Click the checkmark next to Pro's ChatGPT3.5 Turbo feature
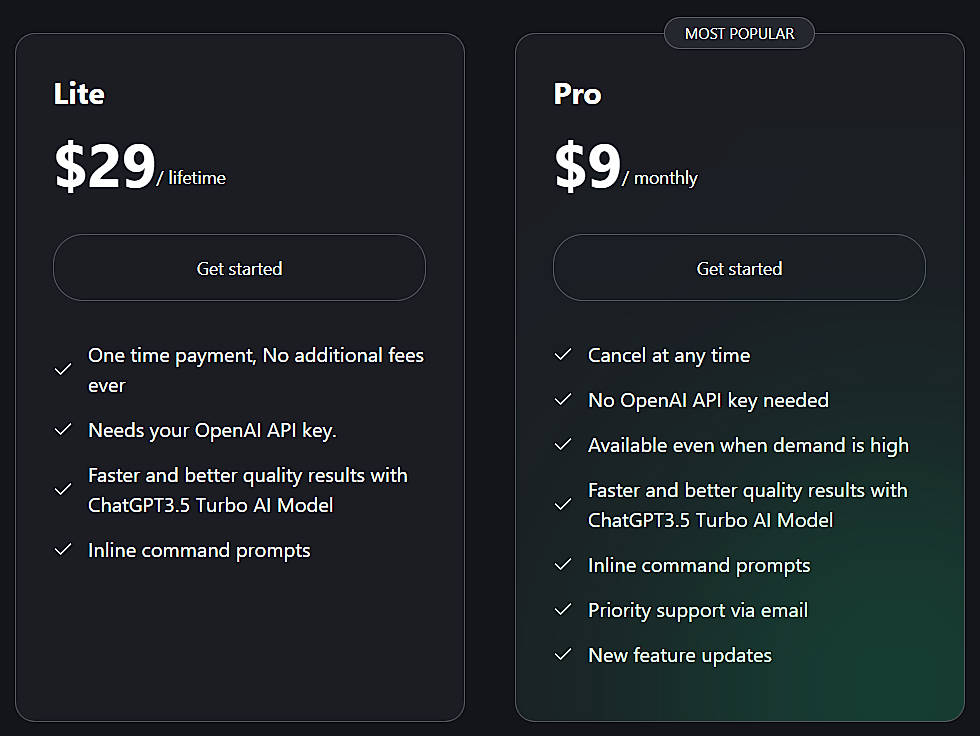The width and height of the screenshot is (980, 736). 562,504
